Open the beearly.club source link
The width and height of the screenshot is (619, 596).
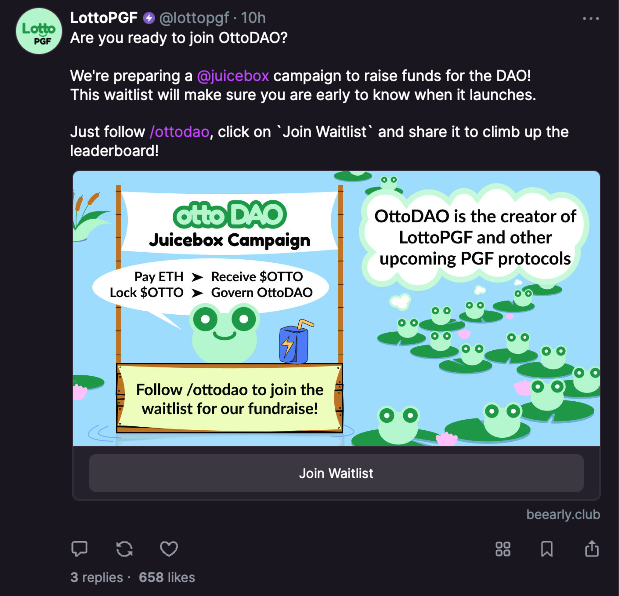(x=563, y=515)
